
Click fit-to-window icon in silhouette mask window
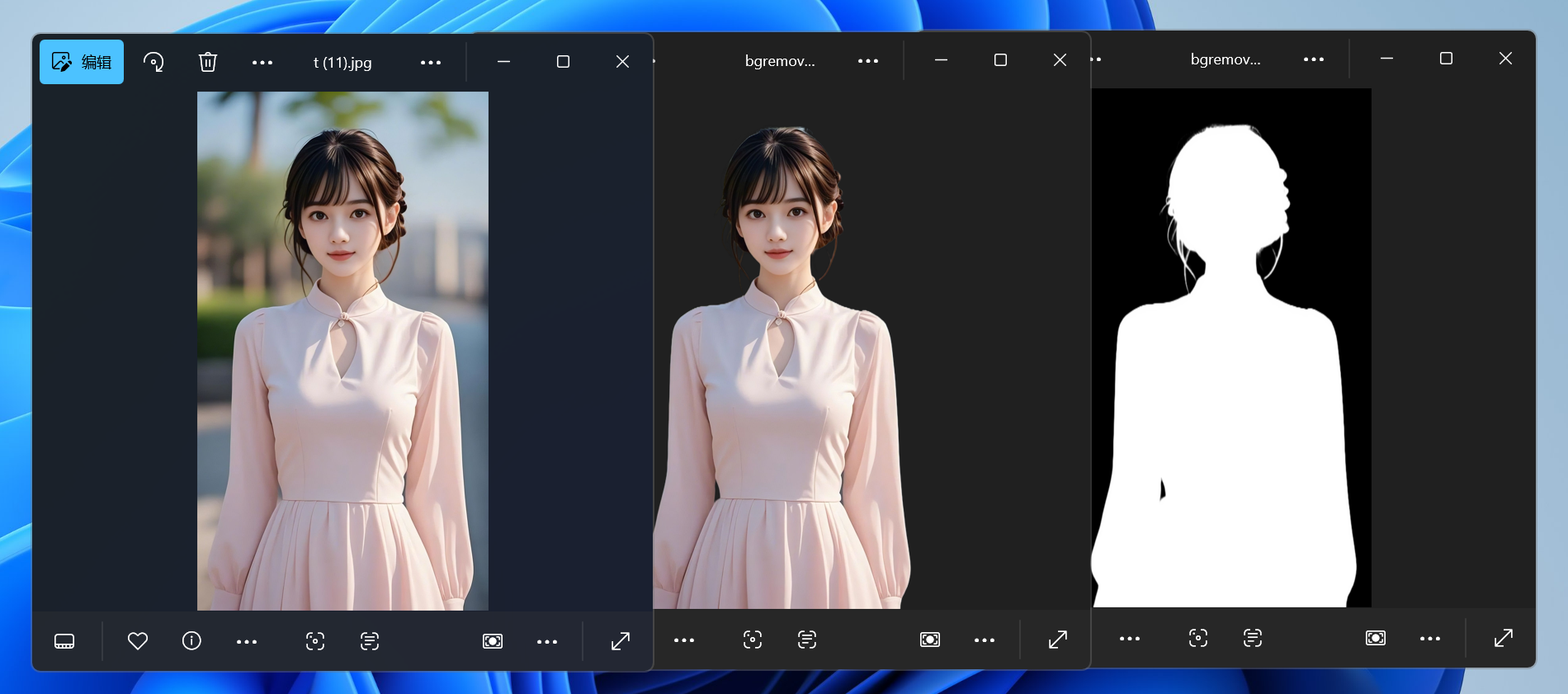click(1376, 638)
